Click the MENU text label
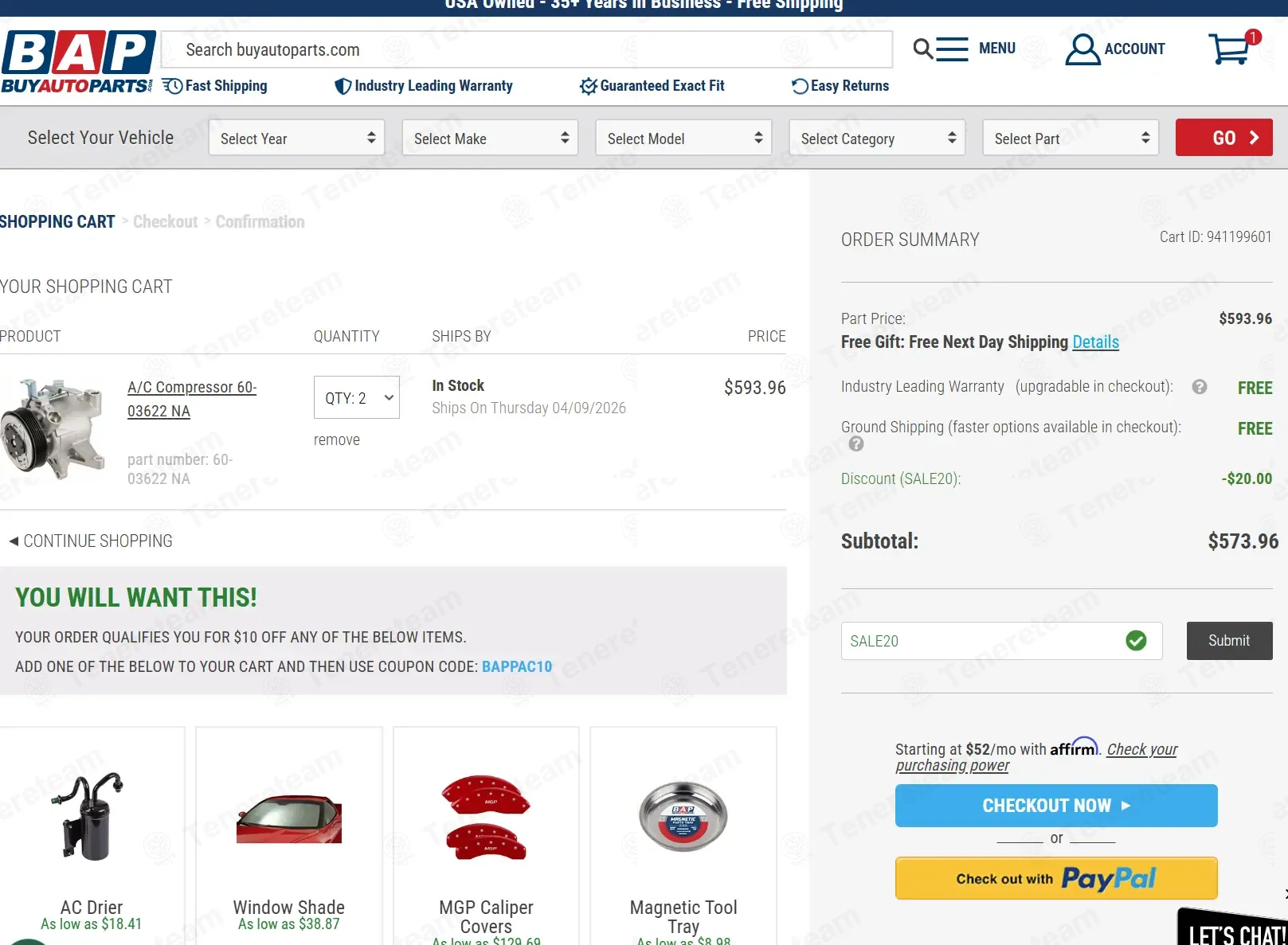Screen dimensions: 1288x945 point(997,49)
